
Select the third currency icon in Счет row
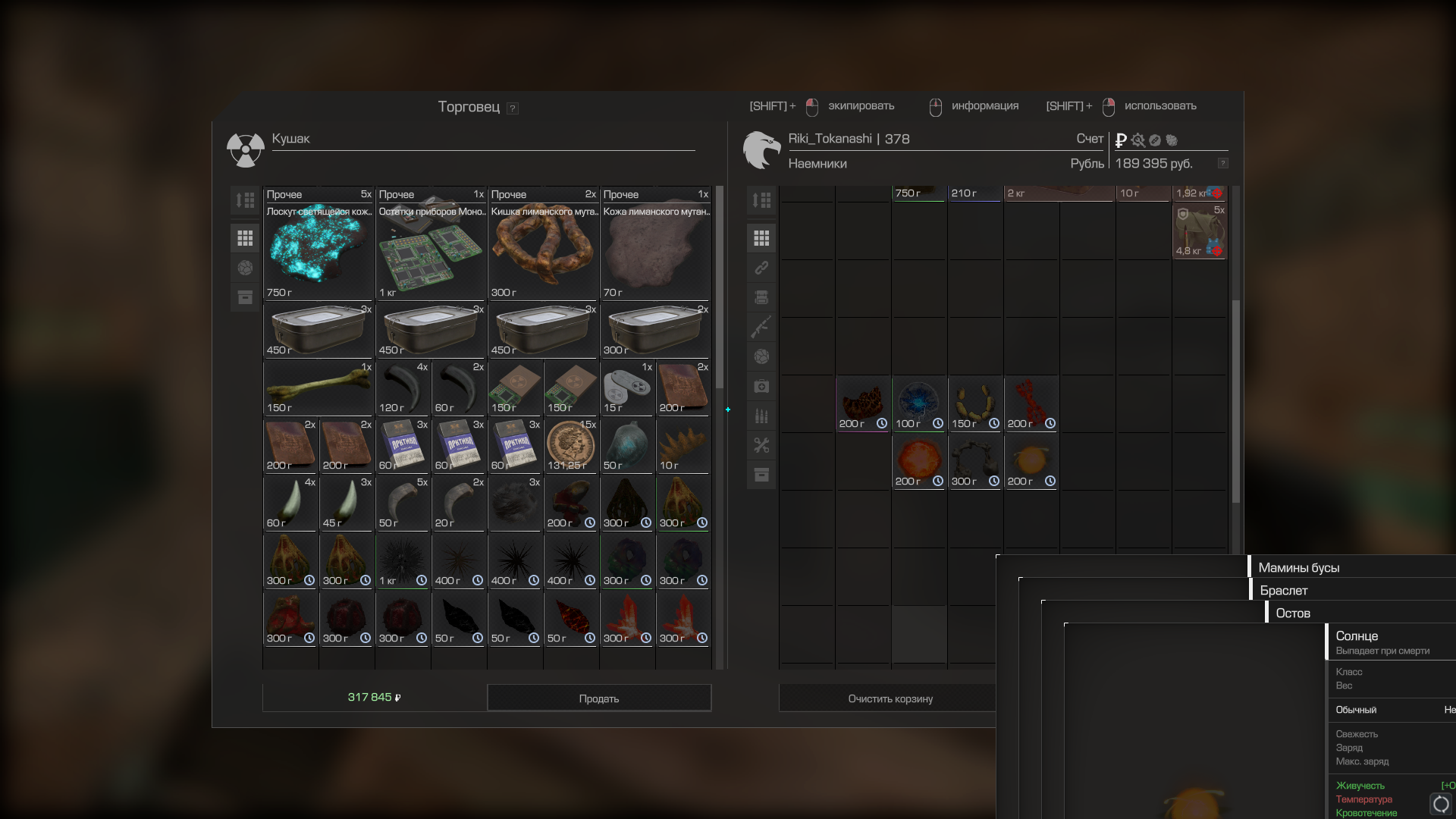[x=1155, y=140]
